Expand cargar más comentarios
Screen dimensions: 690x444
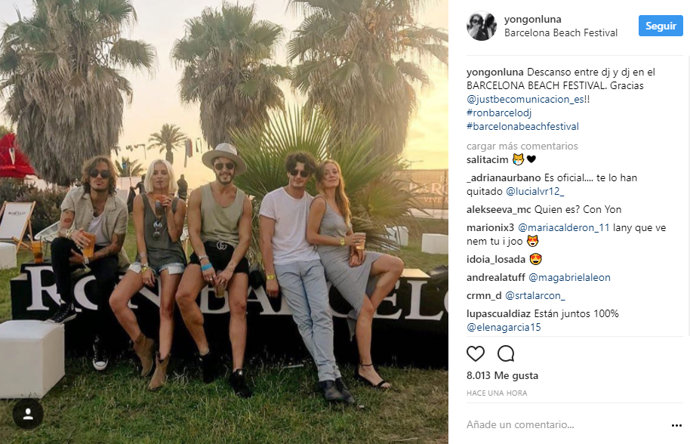[x=522, y=146]
